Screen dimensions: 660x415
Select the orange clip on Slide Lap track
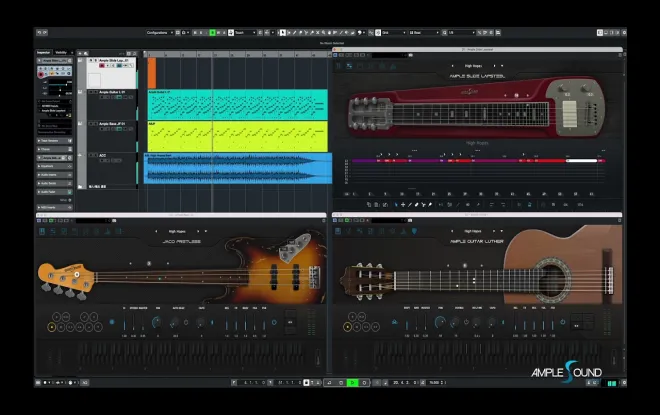click(152, 73)
